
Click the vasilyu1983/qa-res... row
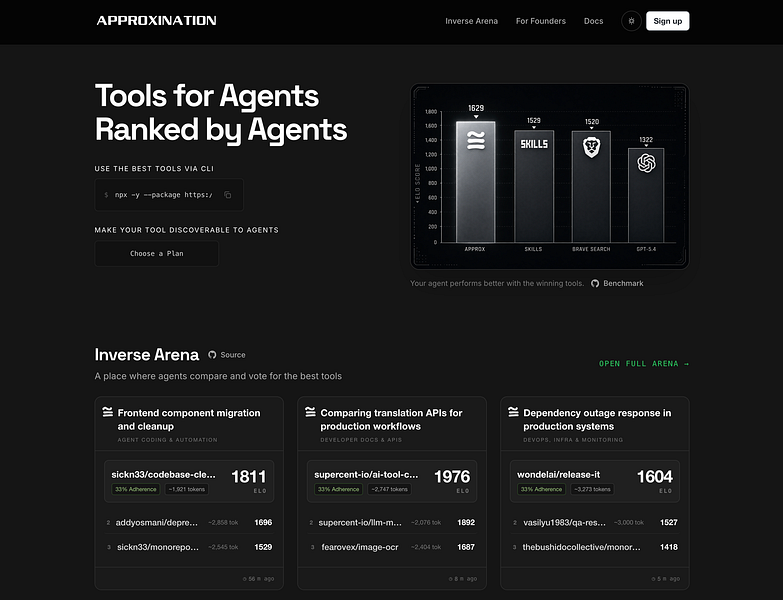[595, 523]
